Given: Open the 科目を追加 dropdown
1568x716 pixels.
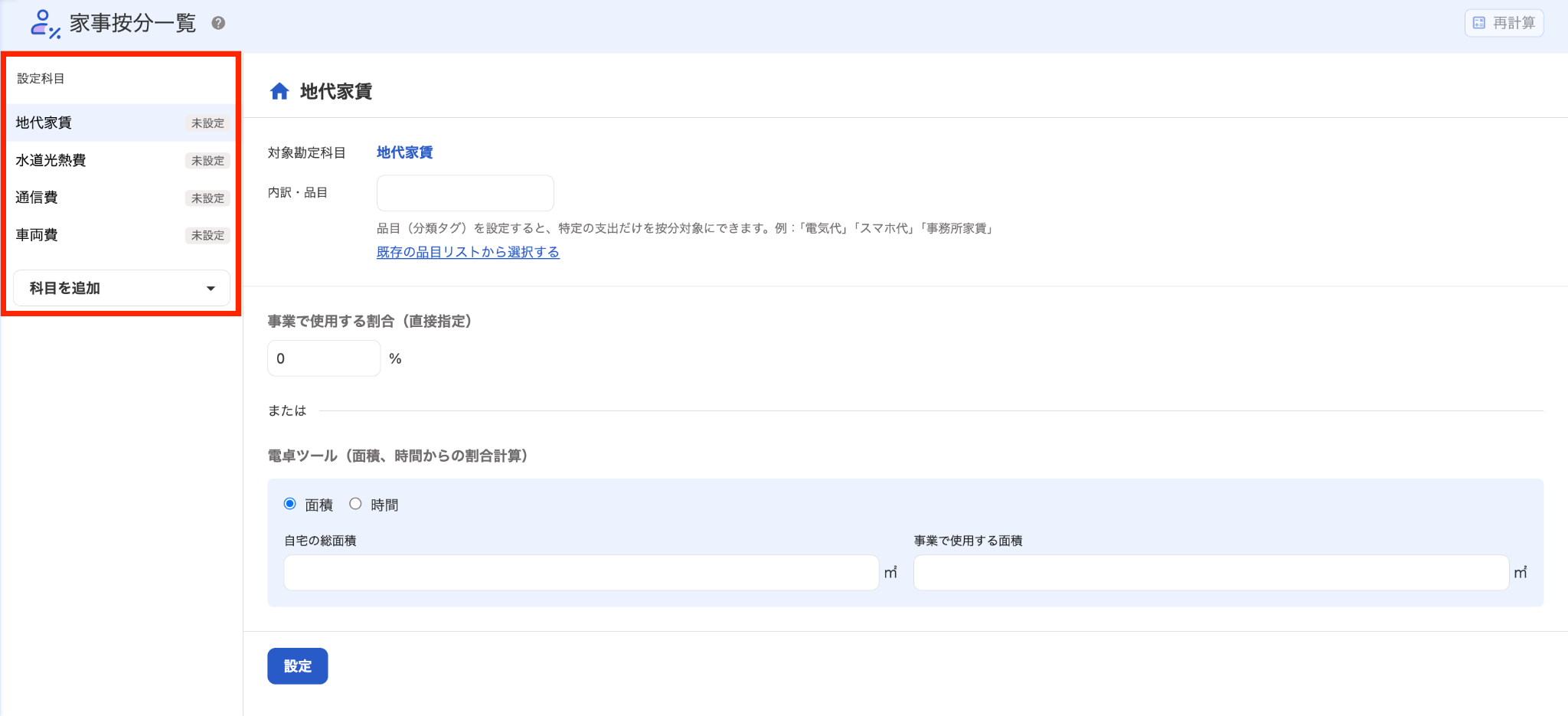Looking at the screenshot, I should pyautogui.click(x=122, y=288).
